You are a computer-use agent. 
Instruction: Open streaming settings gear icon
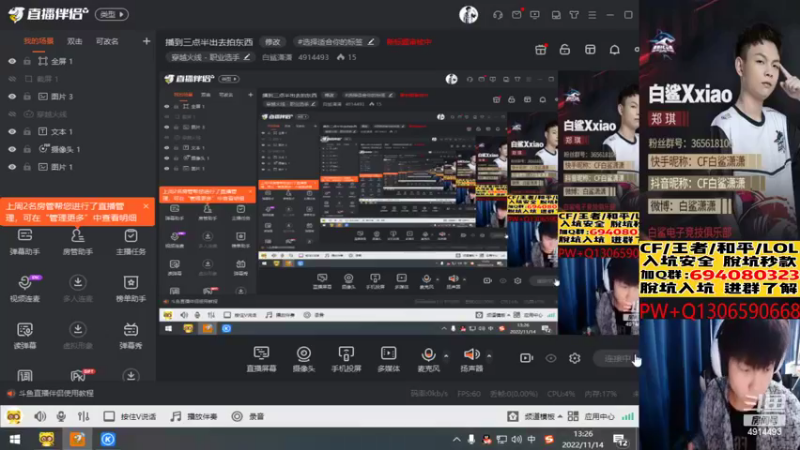(x=574, y=358)
